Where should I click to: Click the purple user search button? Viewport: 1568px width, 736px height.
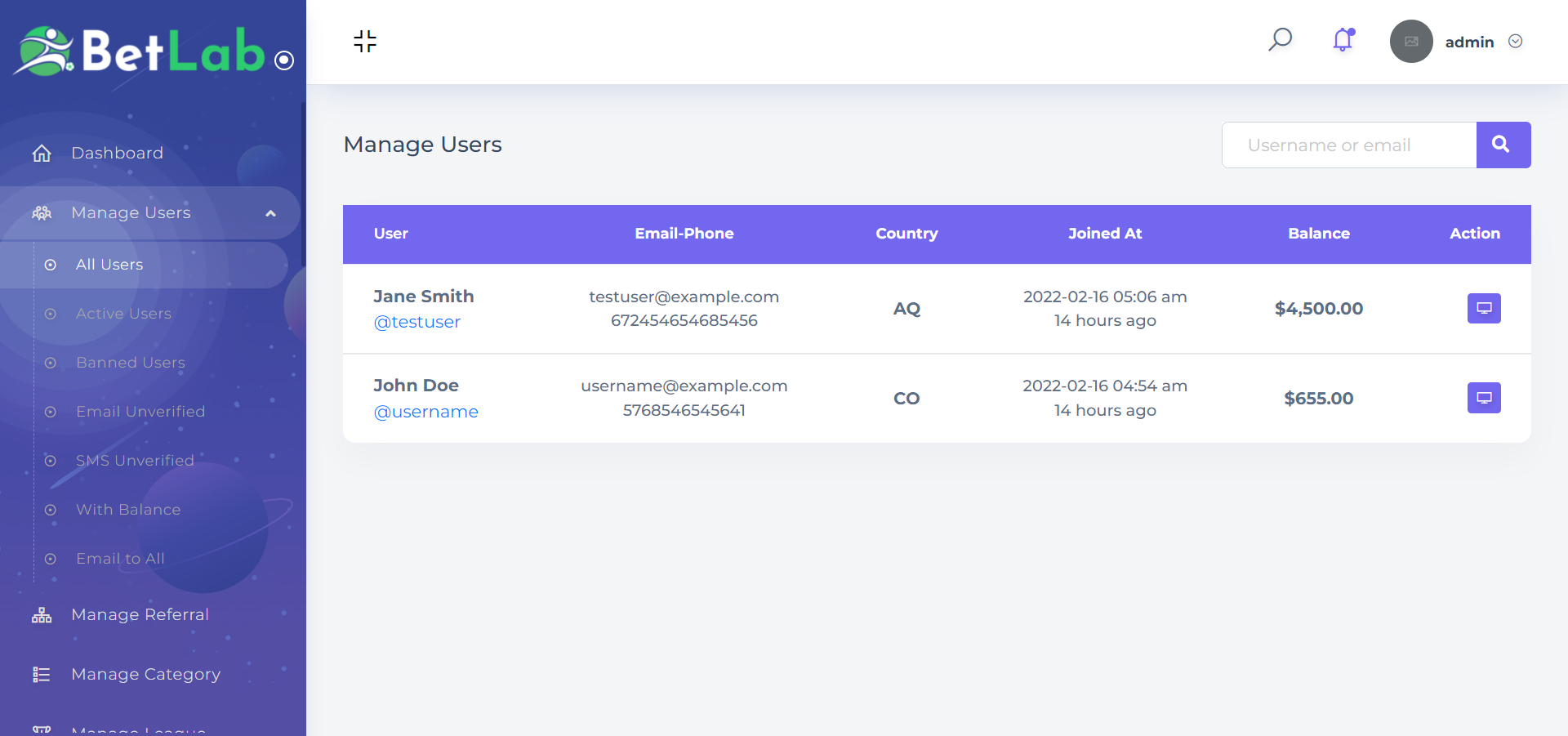click(x=1503, y=145)
